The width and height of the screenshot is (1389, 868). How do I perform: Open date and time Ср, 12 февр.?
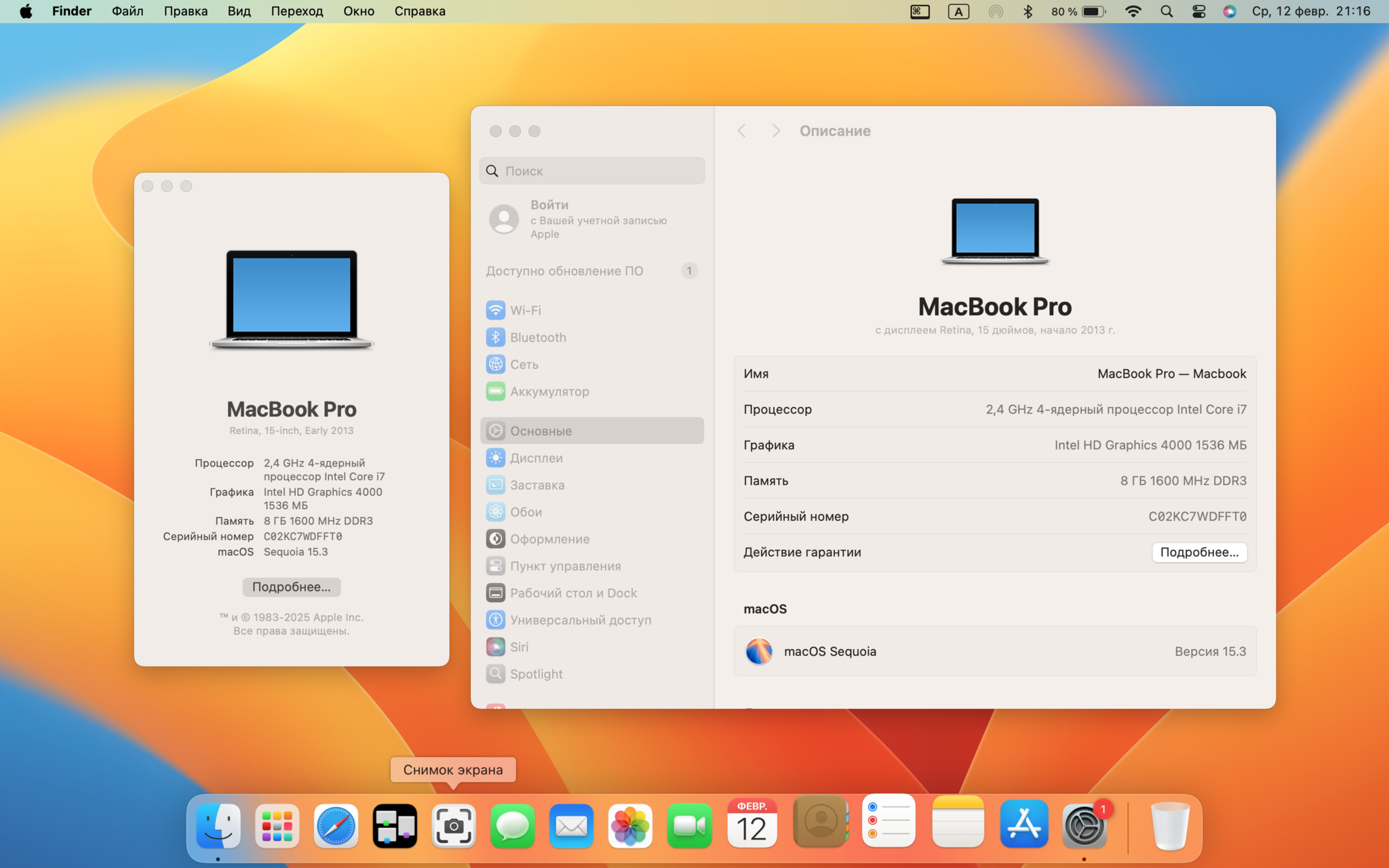tap(1311, 12)
